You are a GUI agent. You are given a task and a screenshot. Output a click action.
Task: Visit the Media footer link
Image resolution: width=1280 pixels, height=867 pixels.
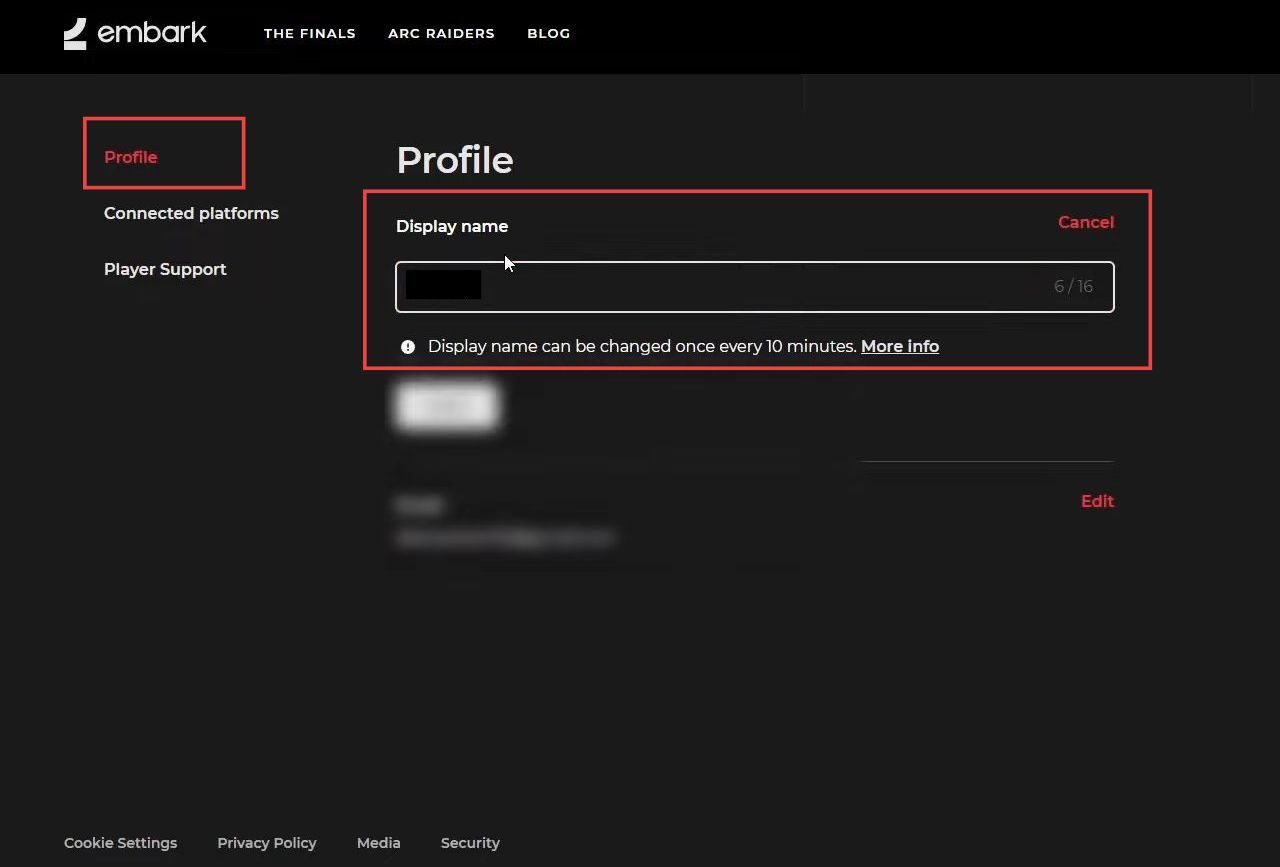coord(378,843)
